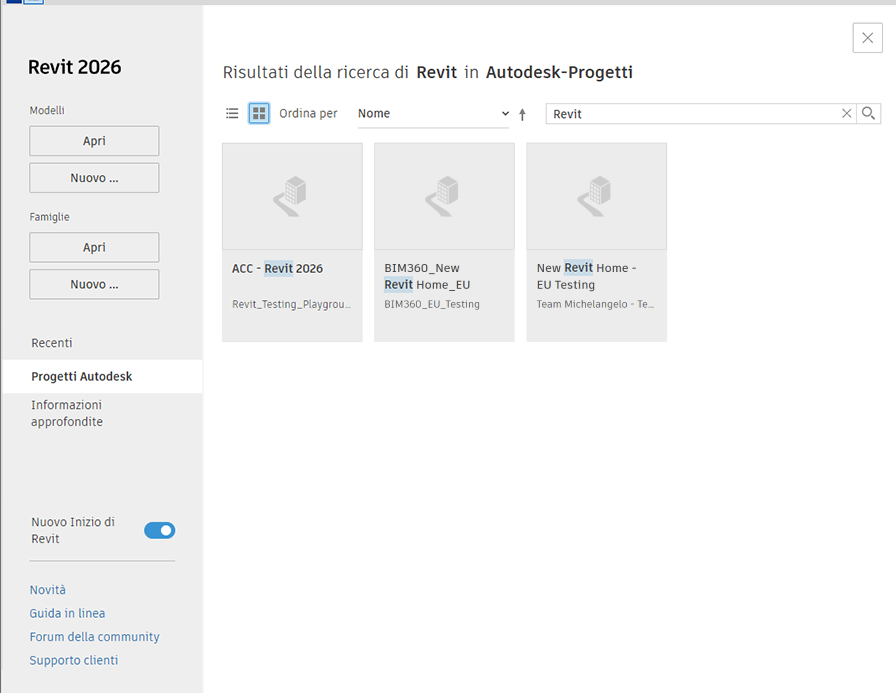Click Apri under Famiglie
The image size is (896, 693).
pyautogui.click(x=94, y=247)
